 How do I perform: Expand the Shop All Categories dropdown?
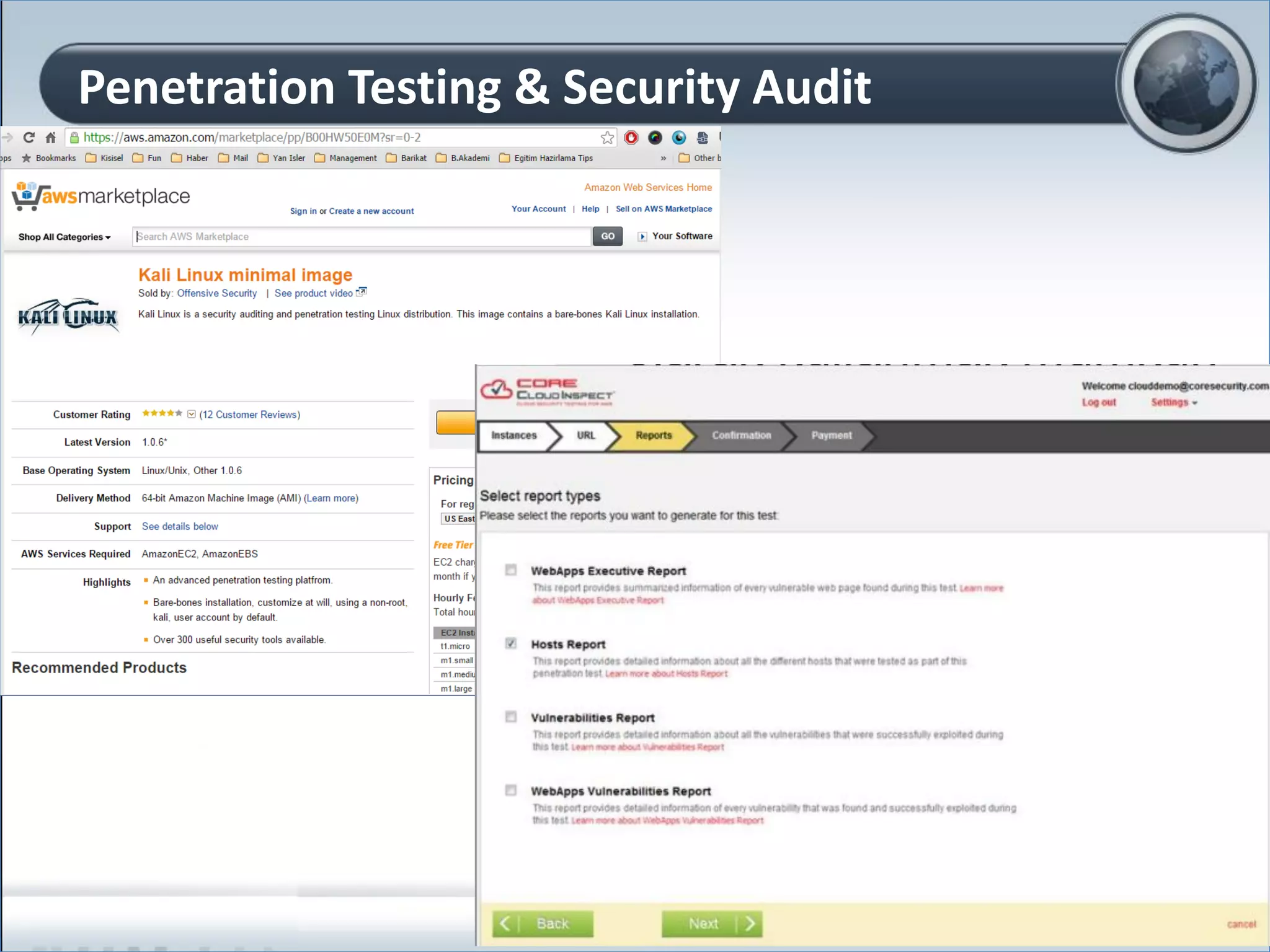pyautogui.click(x=64, y=237)
